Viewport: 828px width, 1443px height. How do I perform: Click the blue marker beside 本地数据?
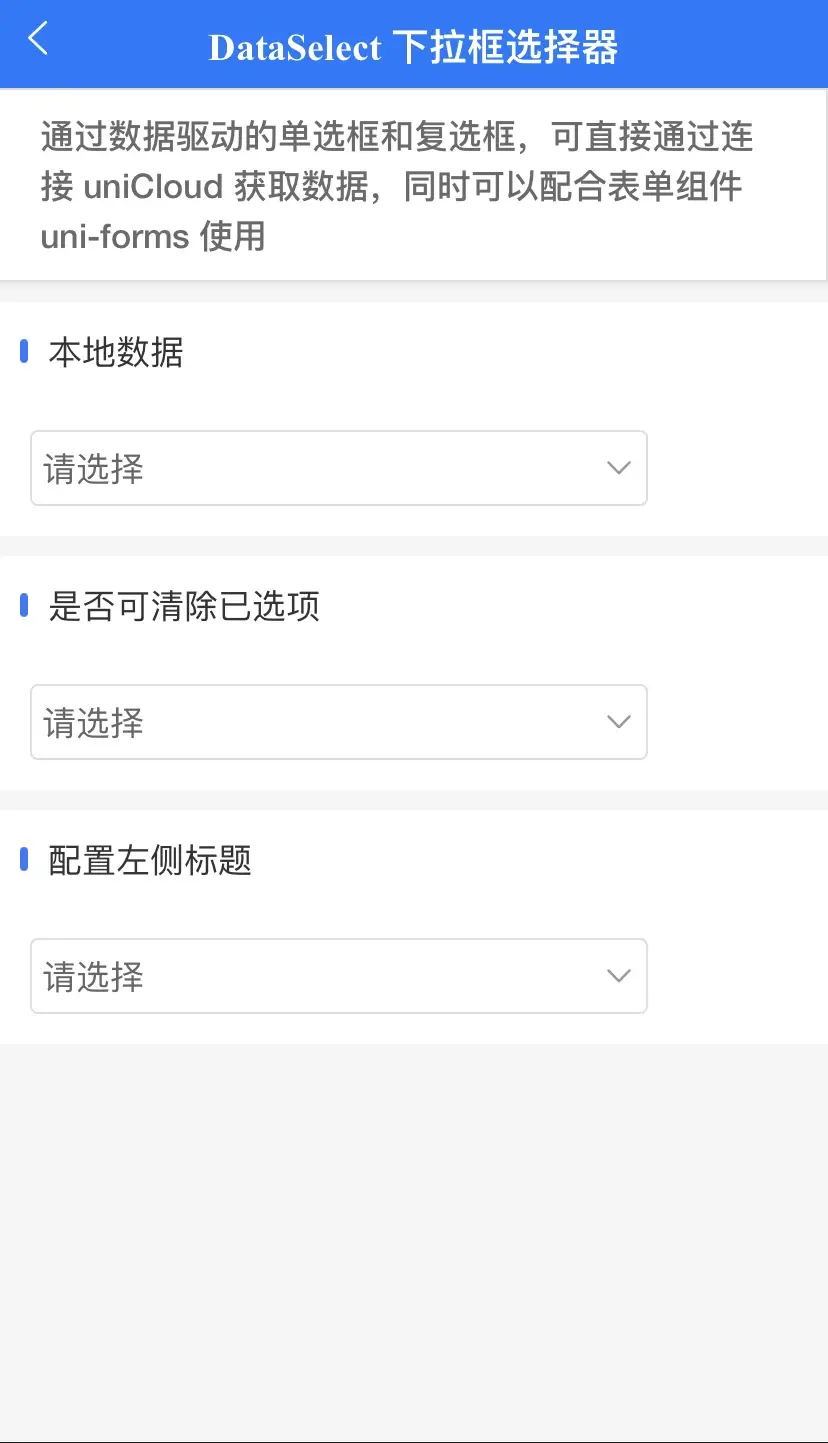24,352
